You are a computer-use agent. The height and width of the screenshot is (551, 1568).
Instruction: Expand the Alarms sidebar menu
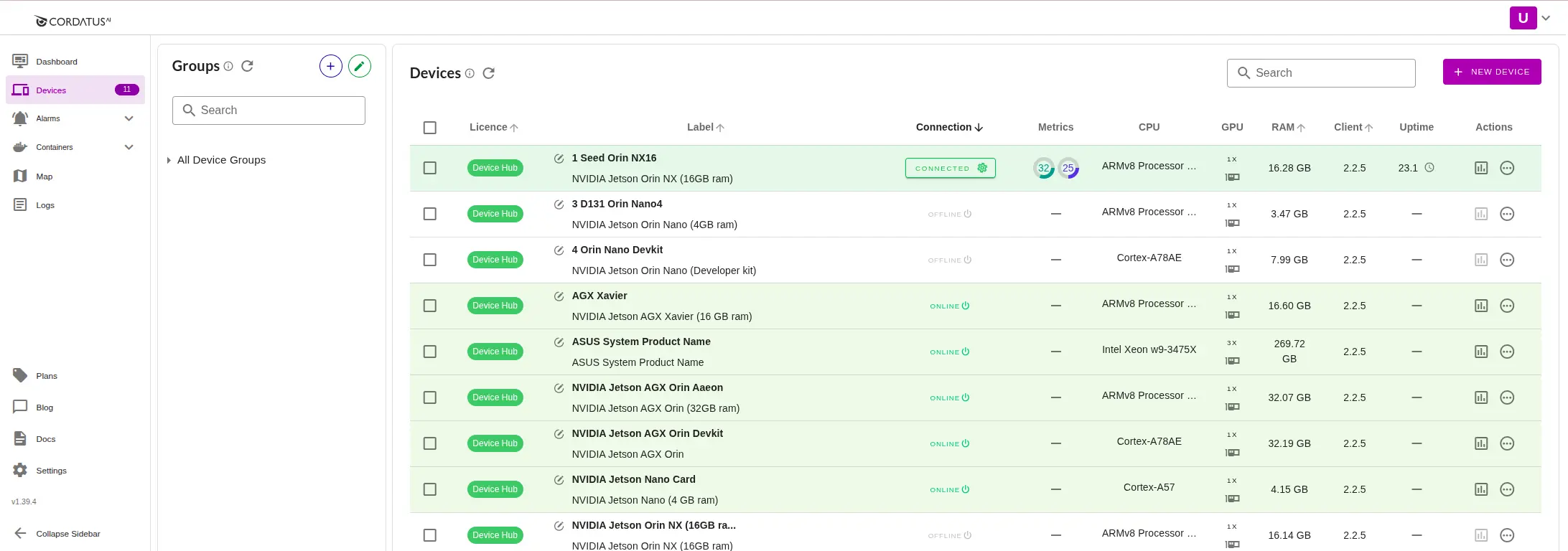[129, 118]
